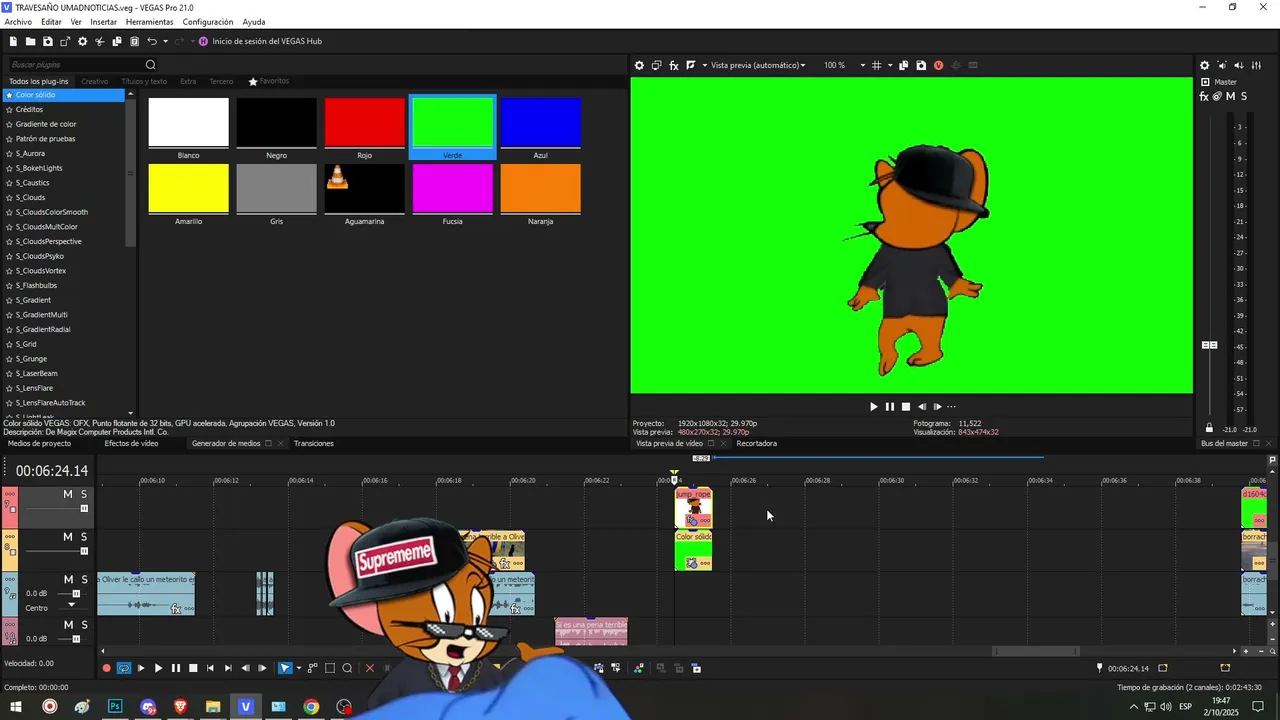Screen dimensions: 1280x720
Task: Choose the Blanco solid color preset
Action: [189, 128]
